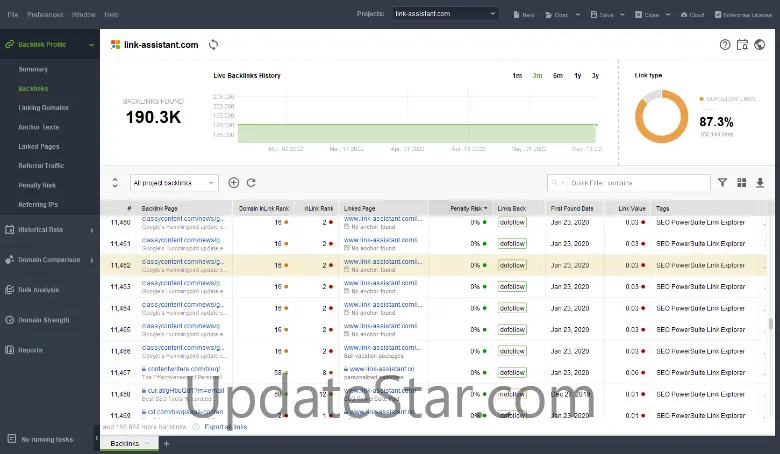780x454 pixels.
Task: Open the Backlinks tab dropdown arrow
Action: 147,443
